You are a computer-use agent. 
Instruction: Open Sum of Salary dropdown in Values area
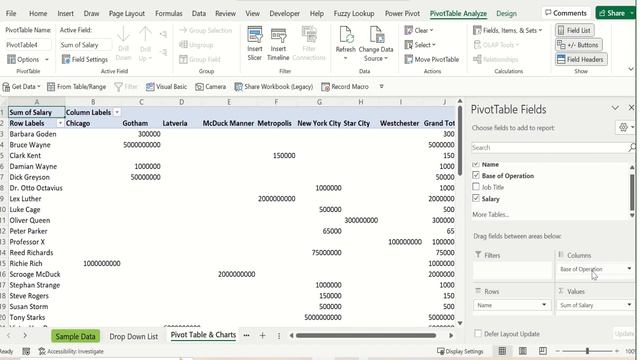629,305
